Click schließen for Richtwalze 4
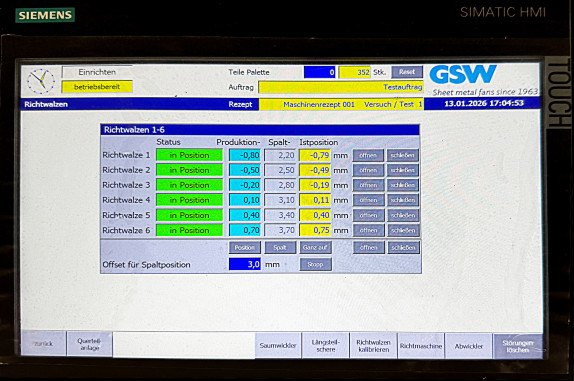 pos(402,200)
